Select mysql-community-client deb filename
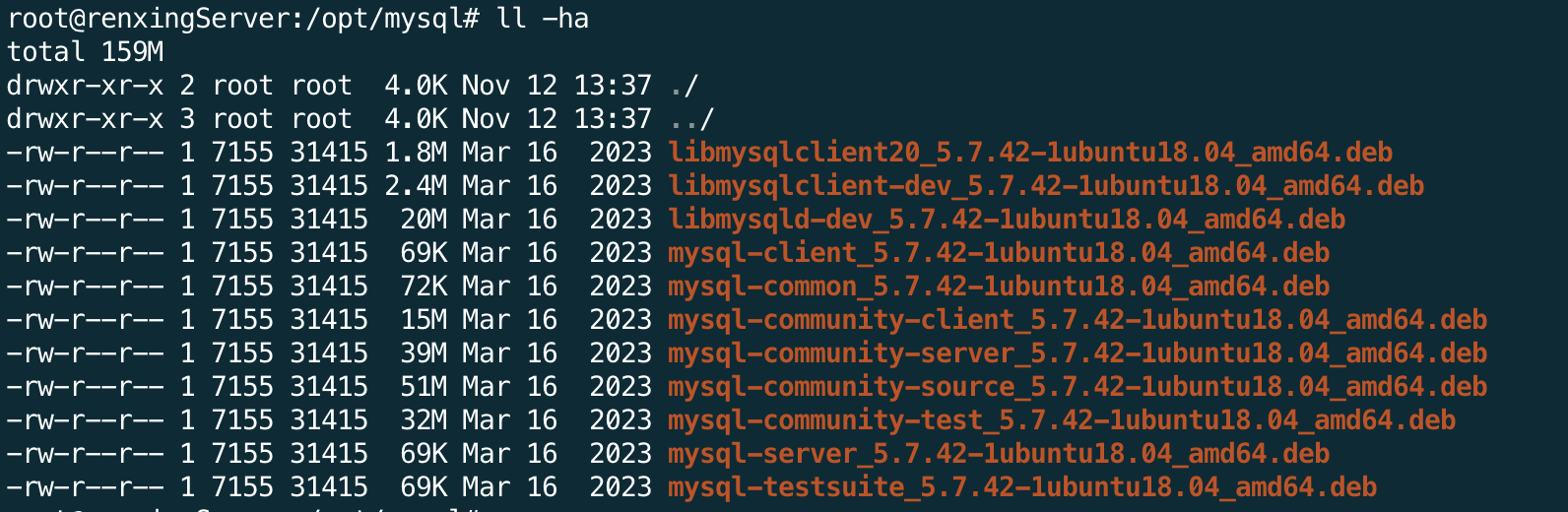 tap(1078, 320)
